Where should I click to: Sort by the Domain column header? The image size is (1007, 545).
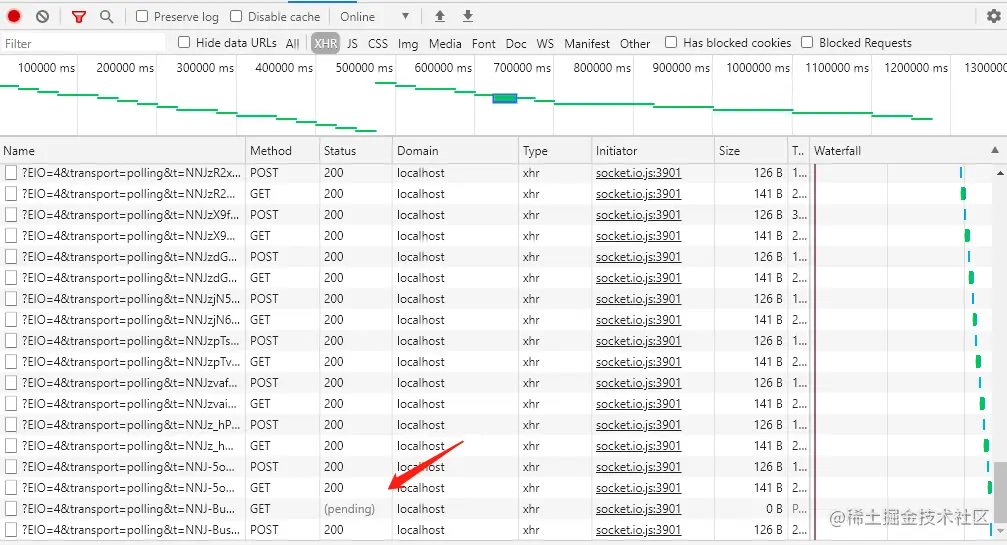click(455, 151)
